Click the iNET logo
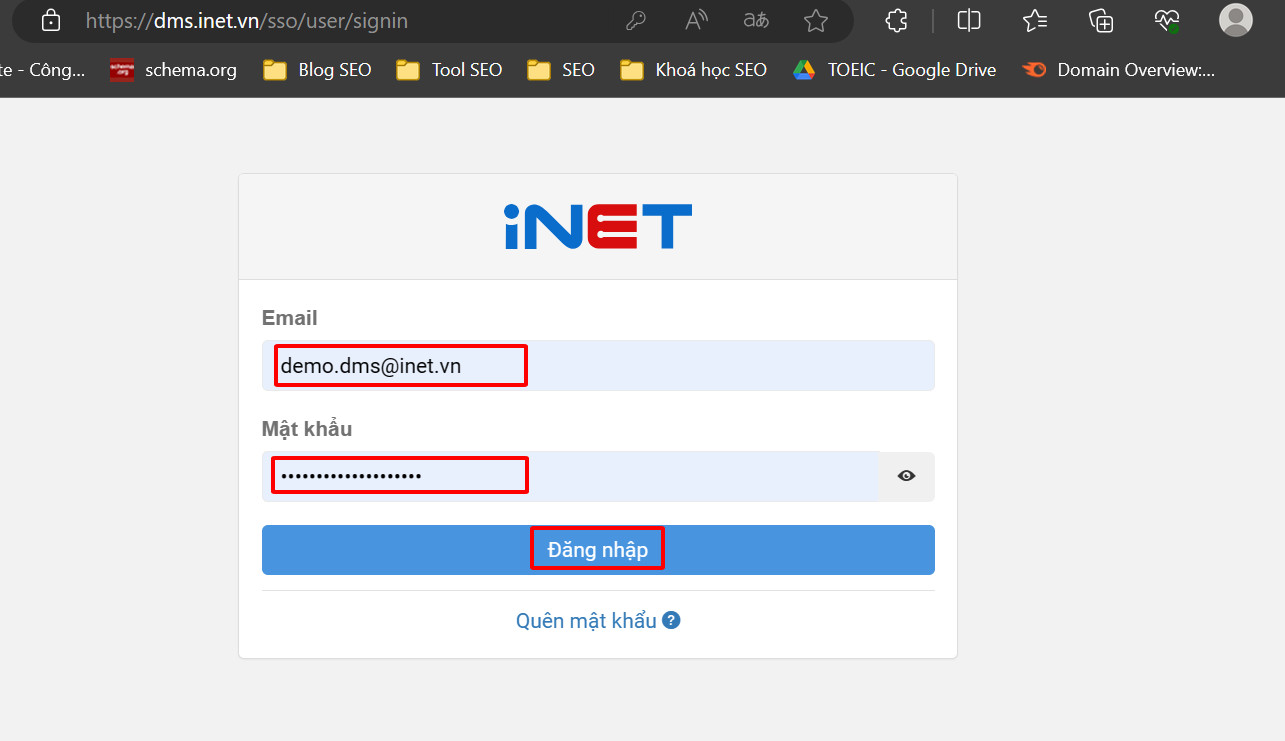Image resolution: width=1285 pixels, height=741 pixels. [598, 226]
